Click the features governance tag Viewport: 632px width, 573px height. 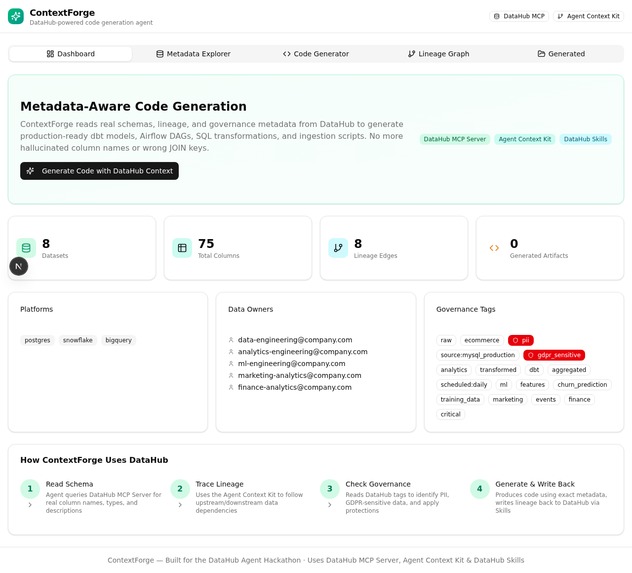532,385
